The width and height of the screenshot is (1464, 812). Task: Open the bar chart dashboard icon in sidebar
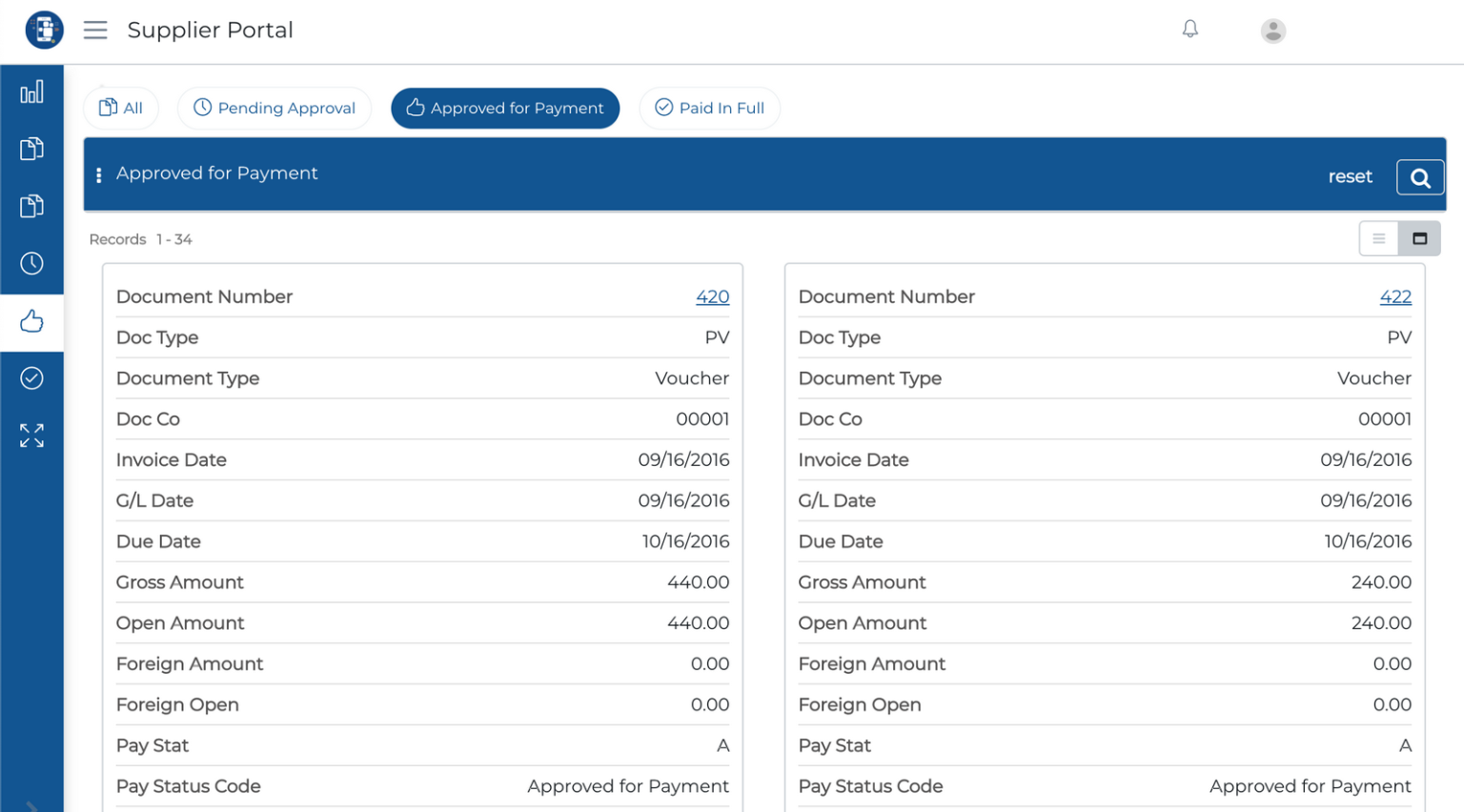click(31, 92)
